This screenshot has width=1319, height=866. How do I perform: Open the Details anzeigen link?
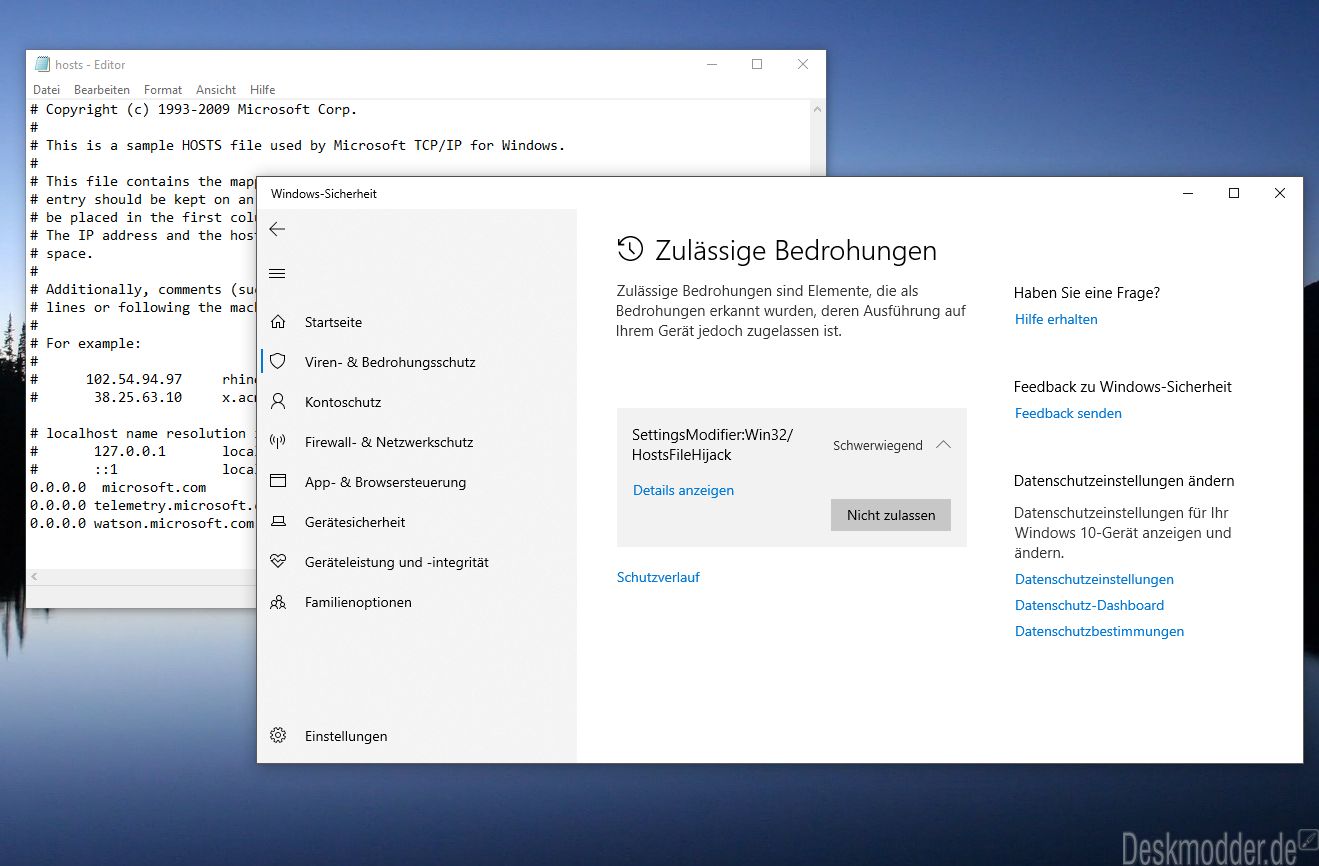pos(683,490)
